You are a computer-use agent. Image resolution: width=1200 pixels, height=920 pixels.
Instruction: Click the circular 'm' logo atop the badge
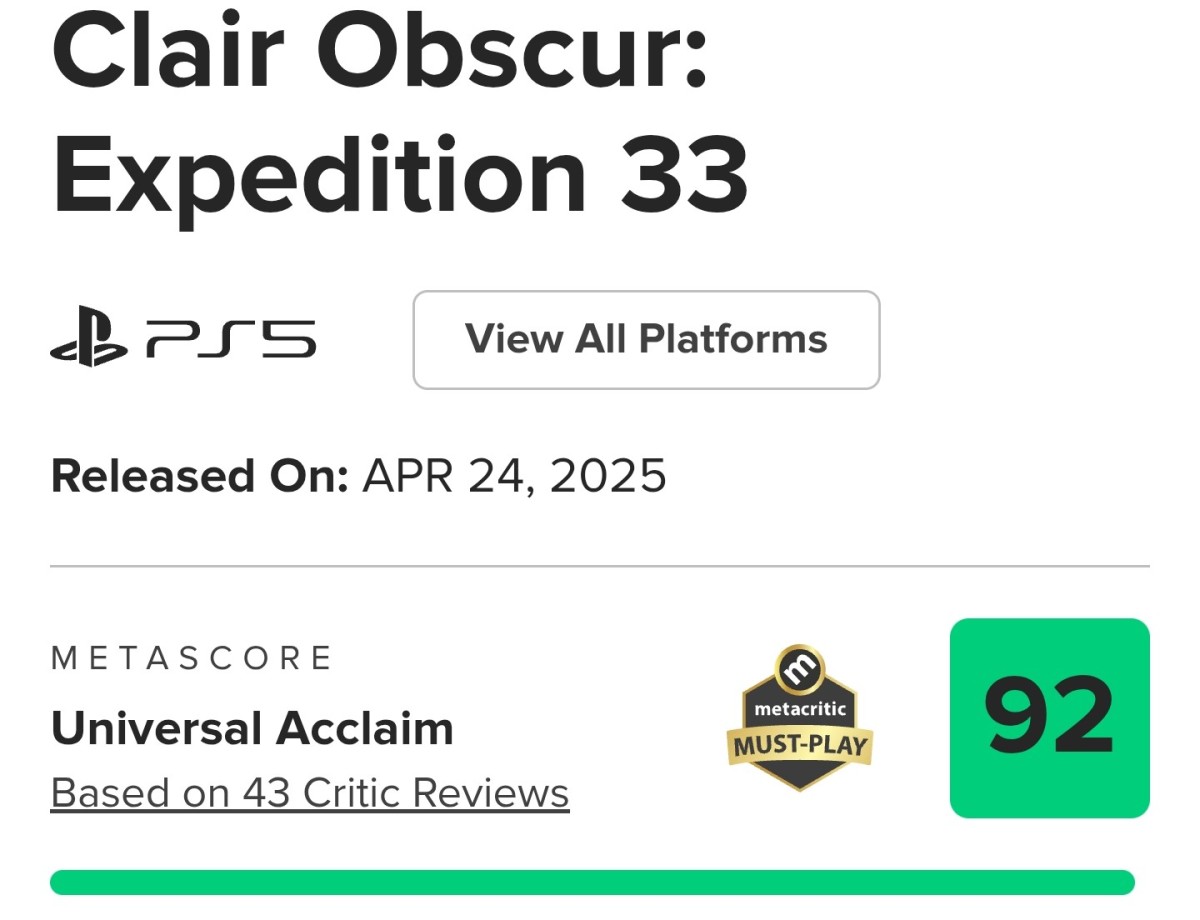pos(798,669)
